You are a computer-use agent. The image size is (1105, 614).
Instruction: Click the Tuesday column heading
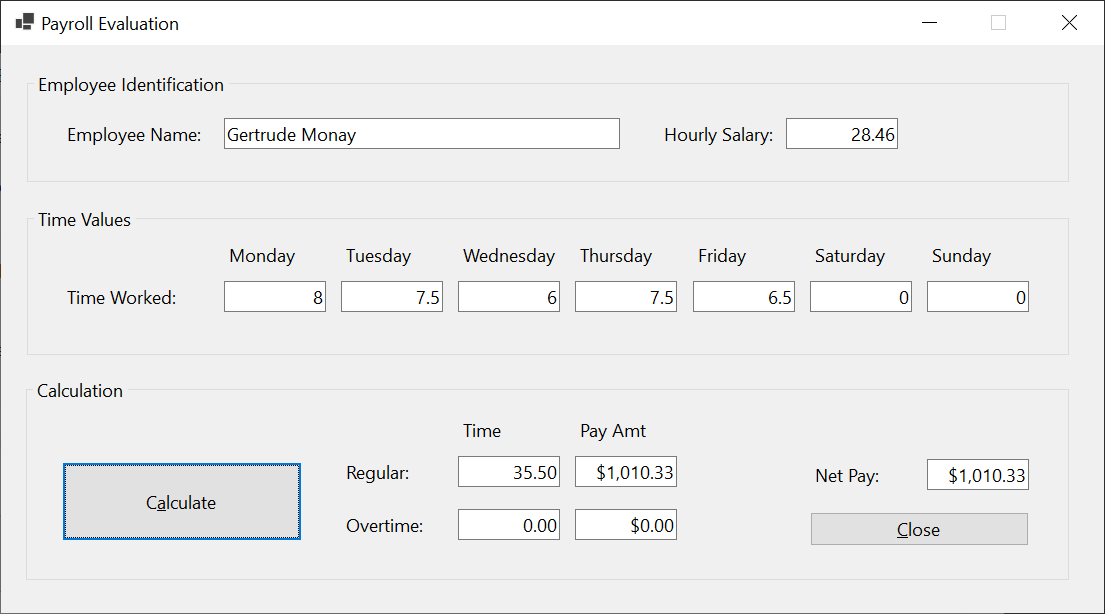click(x=378, y=256)
